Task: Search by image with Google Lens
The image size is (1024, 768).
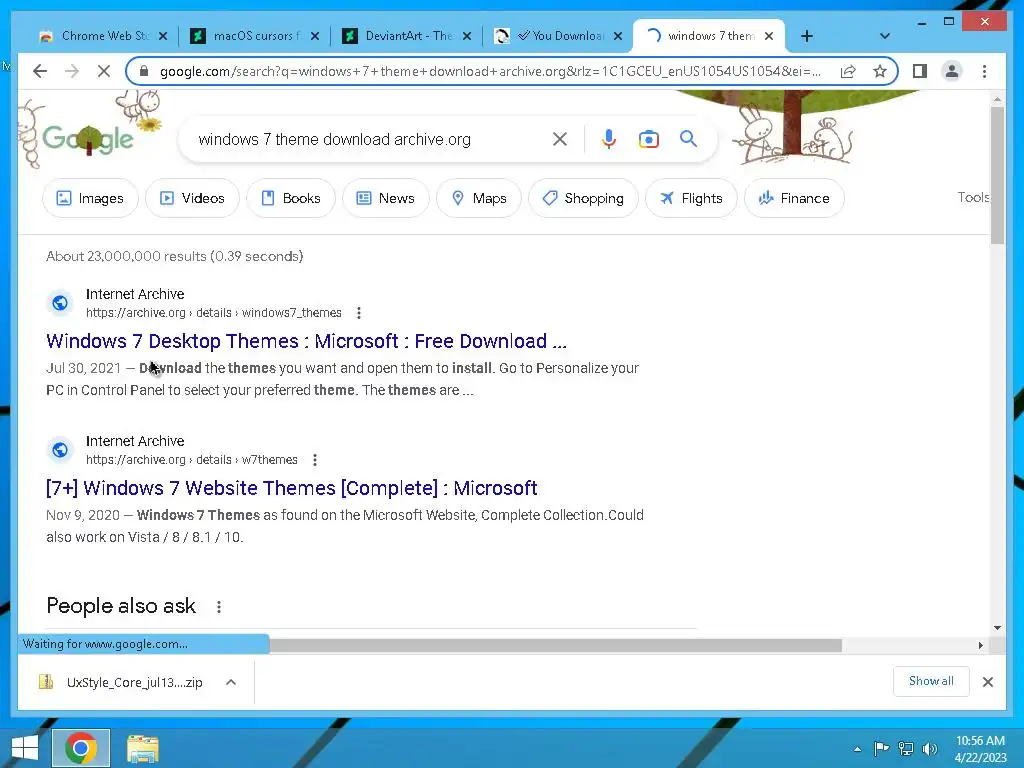Action: 648,139
